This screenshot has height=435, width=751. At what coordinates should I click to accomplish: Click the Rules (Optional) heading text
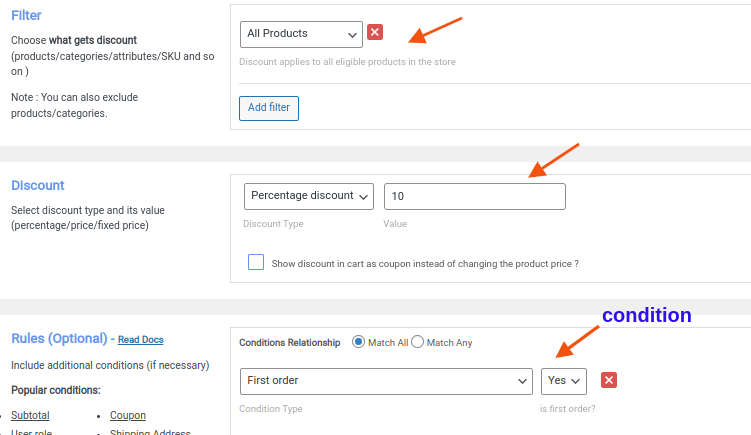pos(58,339)
